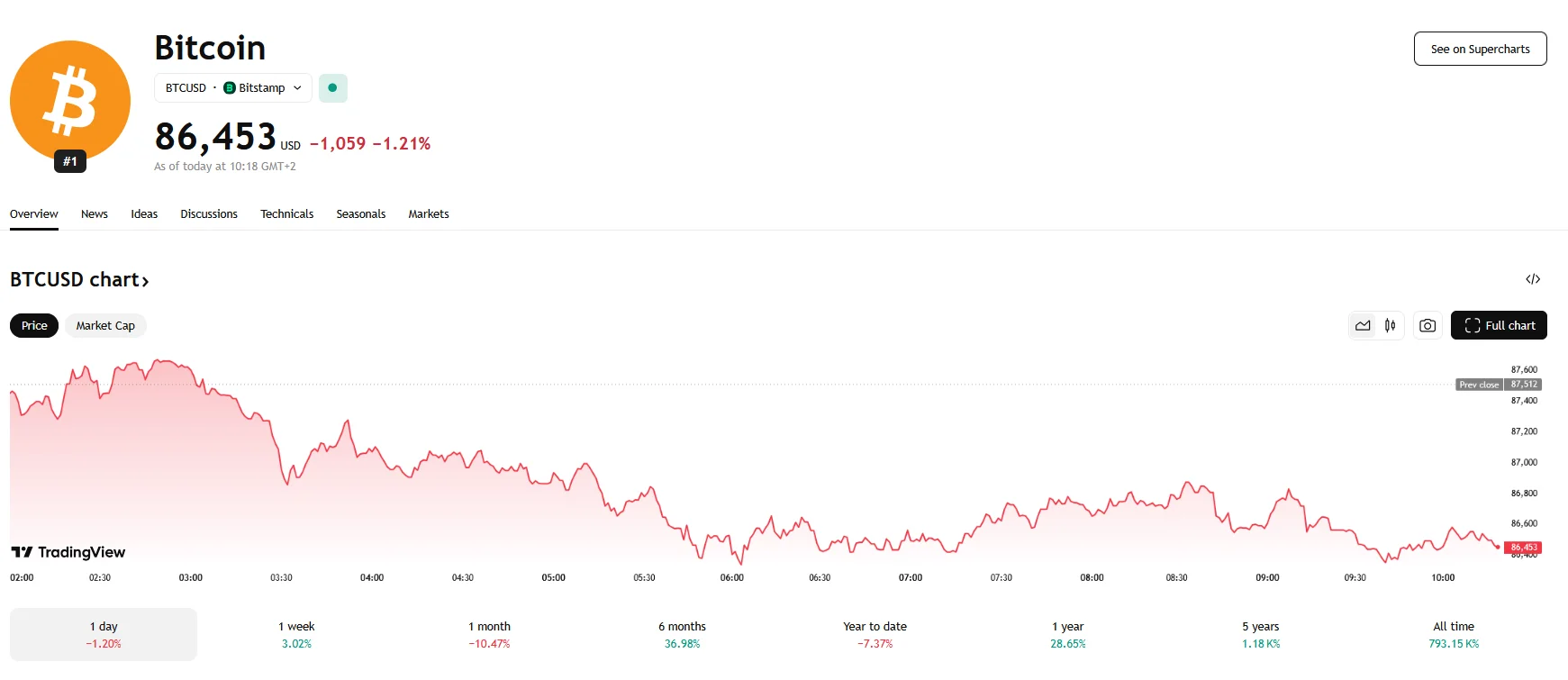The image size is (1568, 680).
Task: Select the Price toggle
Action: tap(34, 325)
